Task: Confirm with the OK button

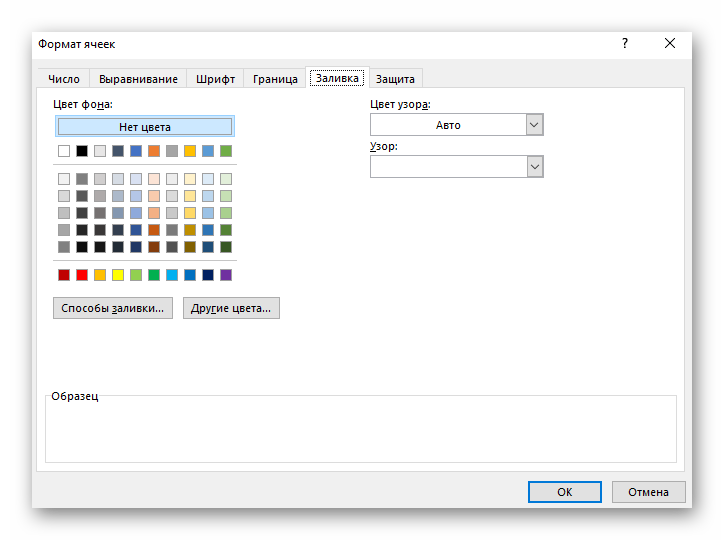Action: (565, 492)
